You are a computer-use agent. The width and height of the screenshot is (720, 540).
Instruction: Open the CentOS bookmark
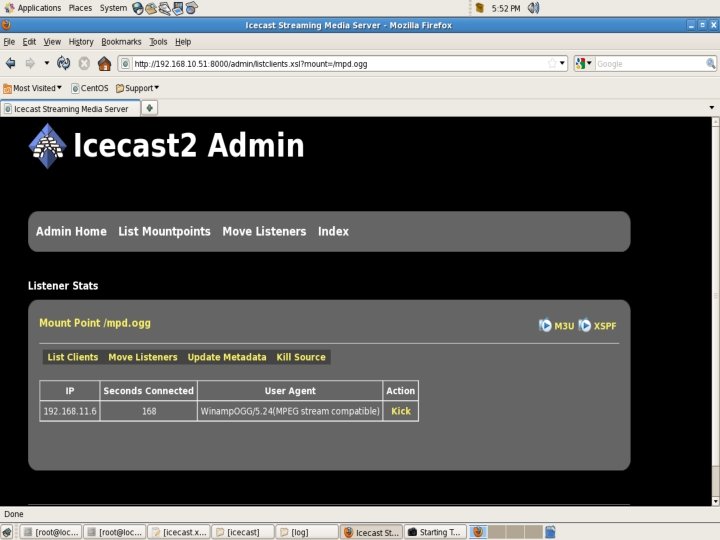[x=90, y=88]
